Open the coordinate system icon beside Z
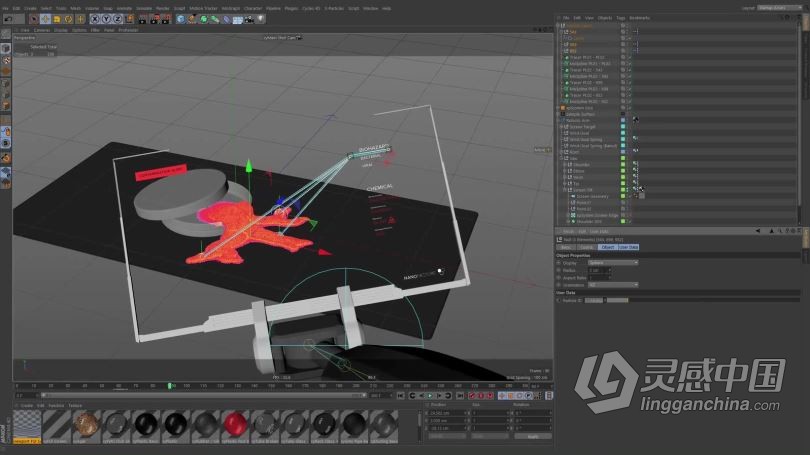 [129, 19]
